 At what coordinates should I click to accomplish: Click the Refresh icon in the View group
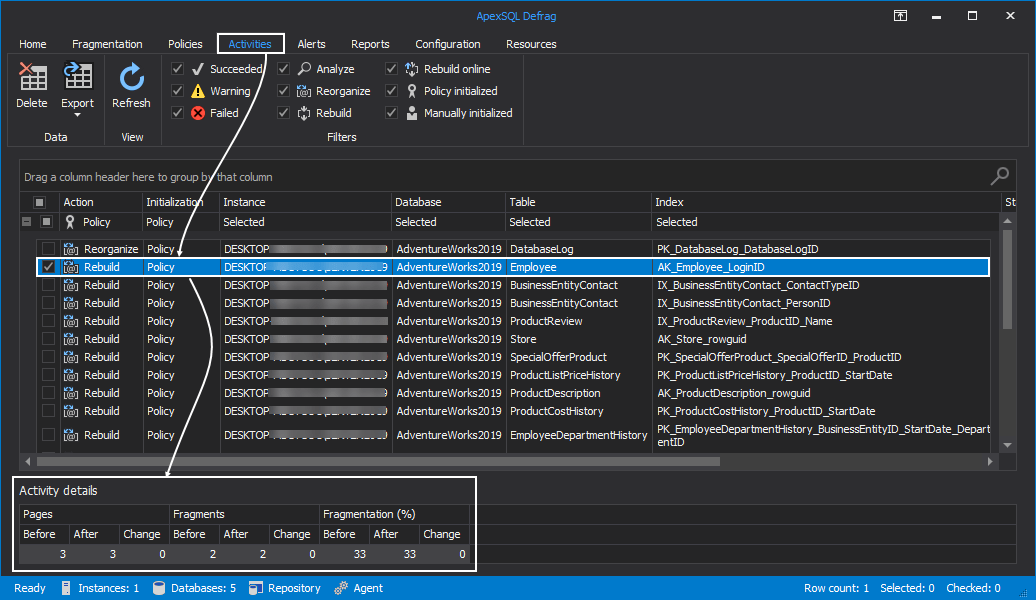(x=131, y=76)
